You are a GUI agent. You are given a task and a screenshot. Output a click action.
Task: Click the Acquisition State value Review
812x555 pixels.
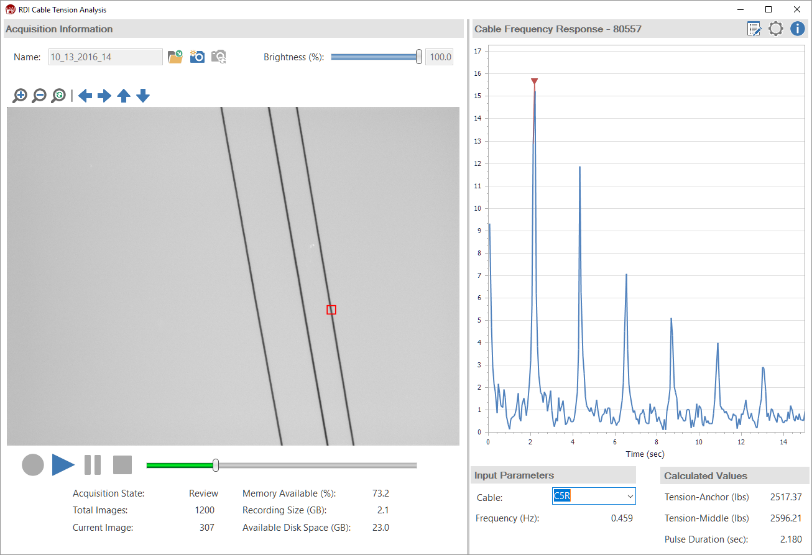coord(204,493)
